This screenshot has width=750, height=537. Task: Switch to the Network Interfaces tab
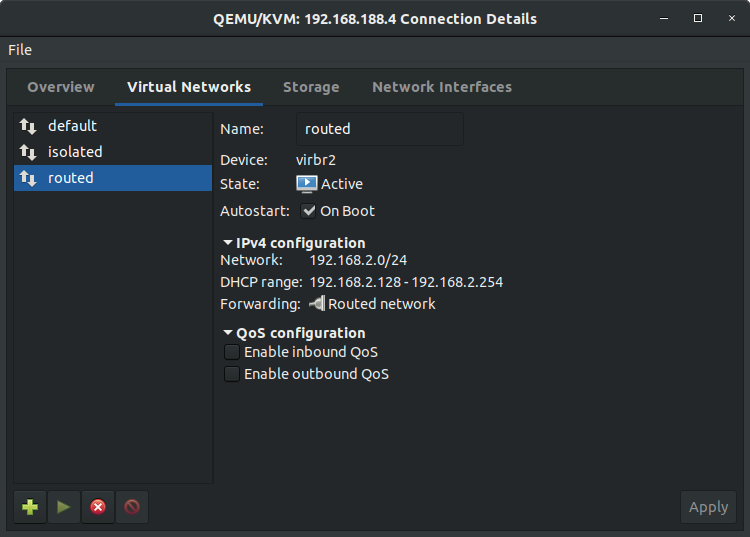441,87
